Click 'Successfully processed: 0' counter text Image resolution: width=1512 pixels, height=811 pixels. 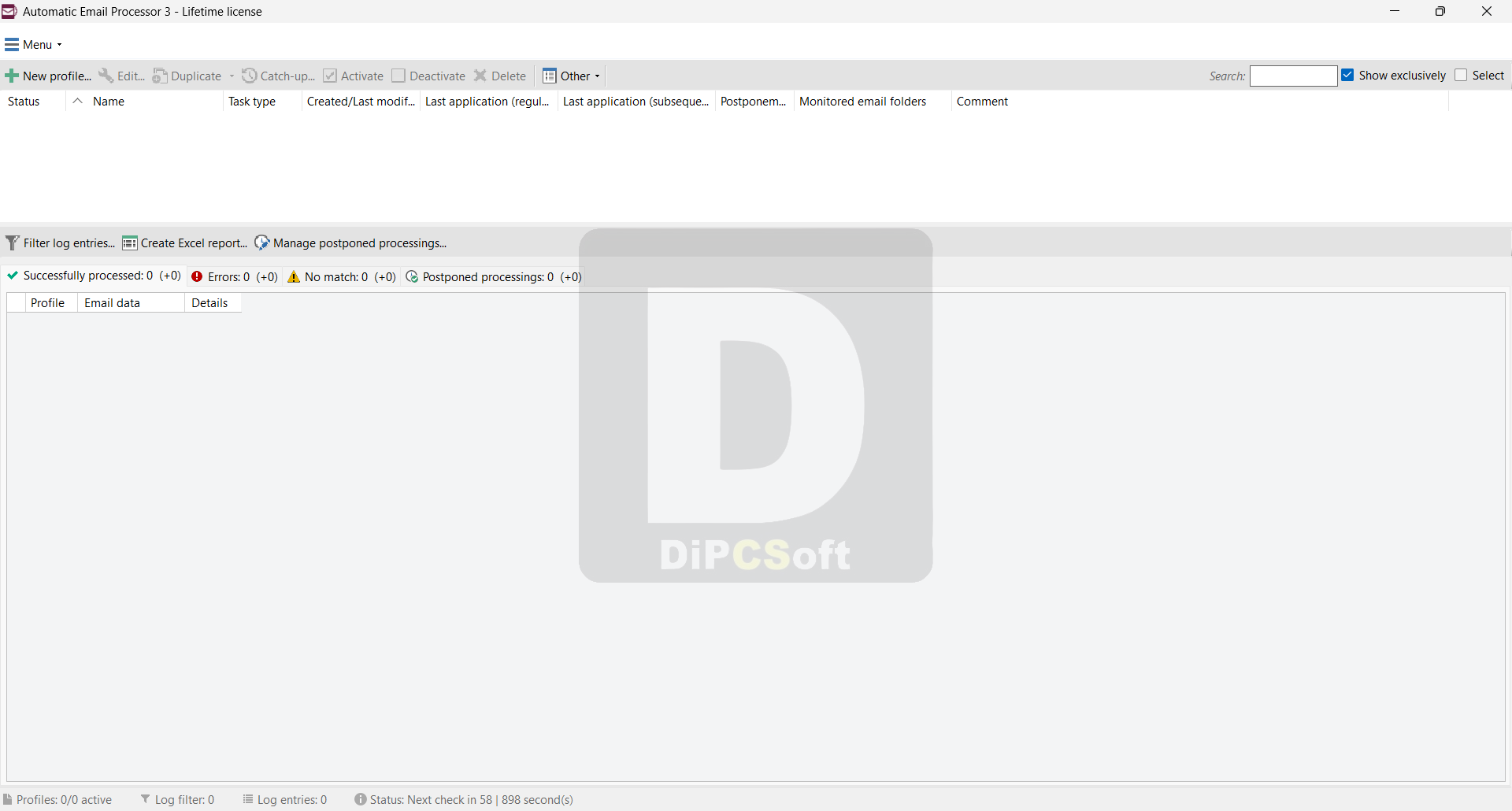click(x=88, y=276)
